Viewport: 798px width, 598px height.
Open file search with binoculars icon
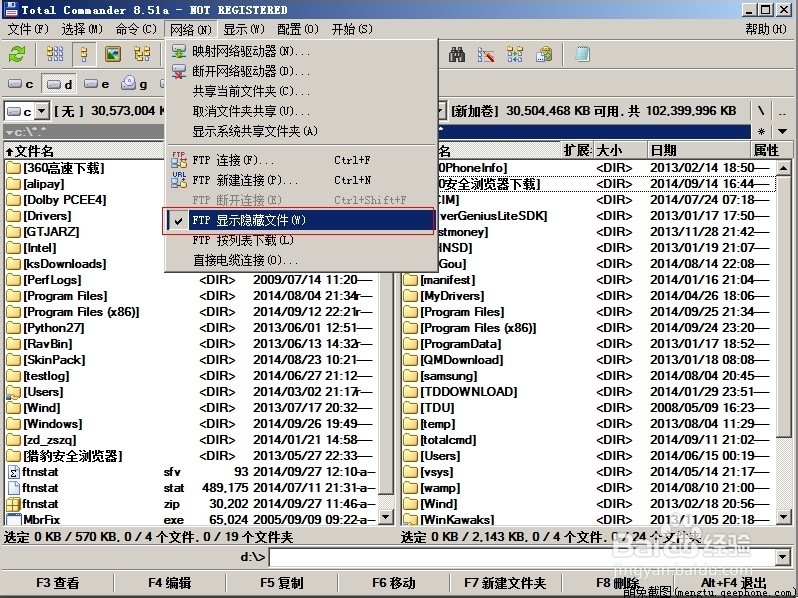point(457,54)
